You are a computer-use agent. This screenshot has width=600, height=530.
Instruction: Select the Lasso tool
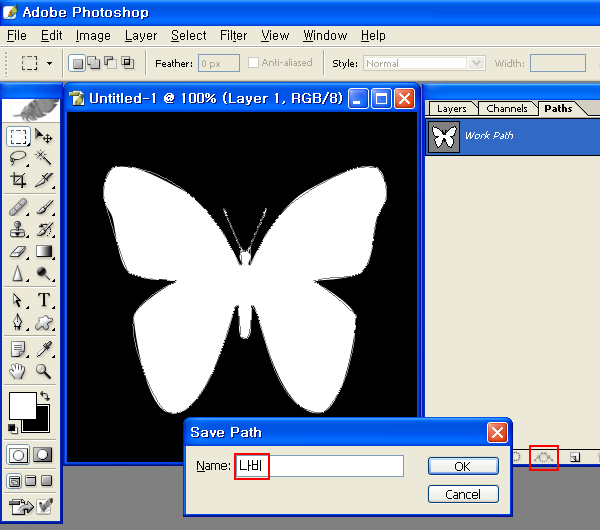(x=18, y=158)
